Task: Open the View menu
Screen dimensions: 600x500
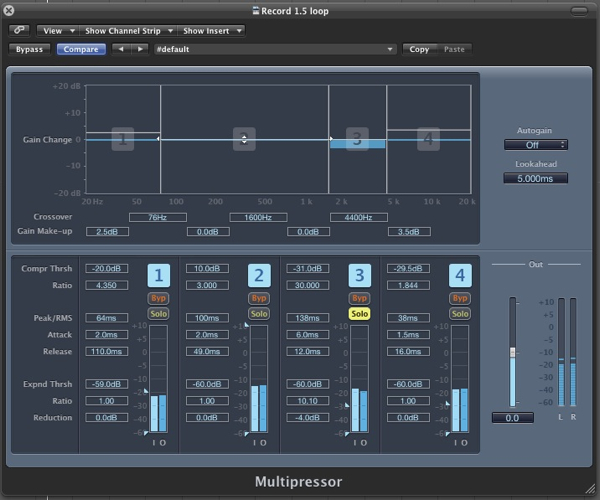Action: [58, 31]
